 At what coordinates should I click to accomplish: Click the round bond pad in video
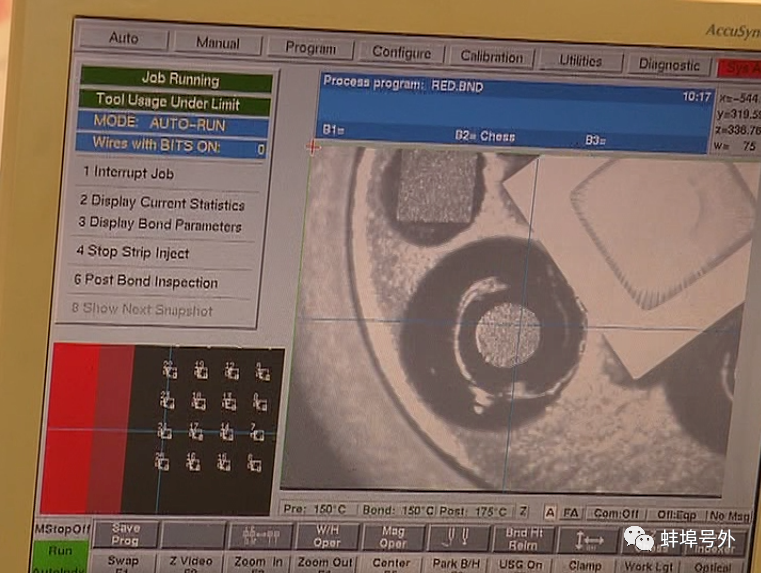507,335
